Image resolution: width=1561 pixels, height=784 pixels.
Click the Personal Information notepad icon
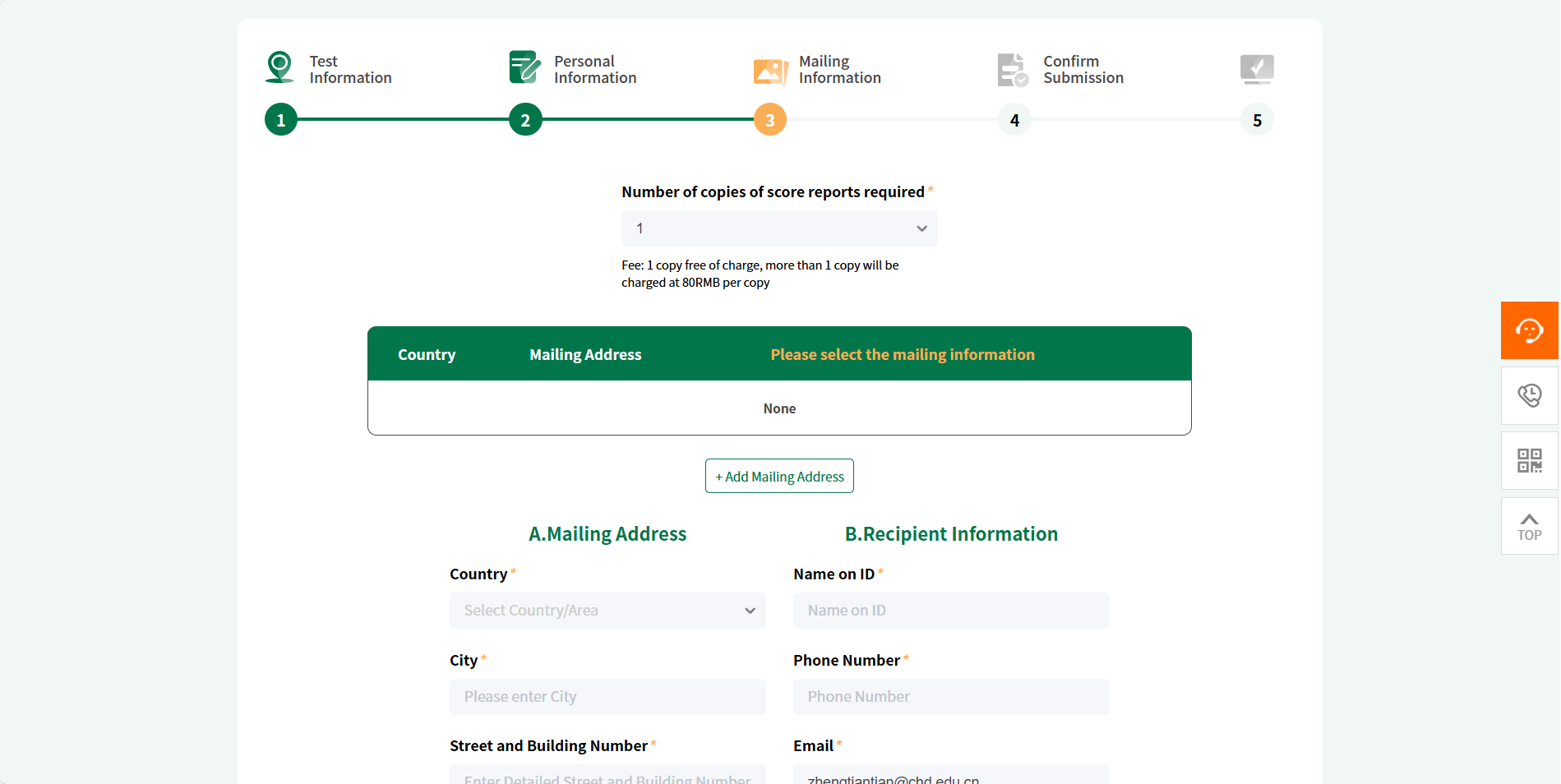click(x=524, y=67)
